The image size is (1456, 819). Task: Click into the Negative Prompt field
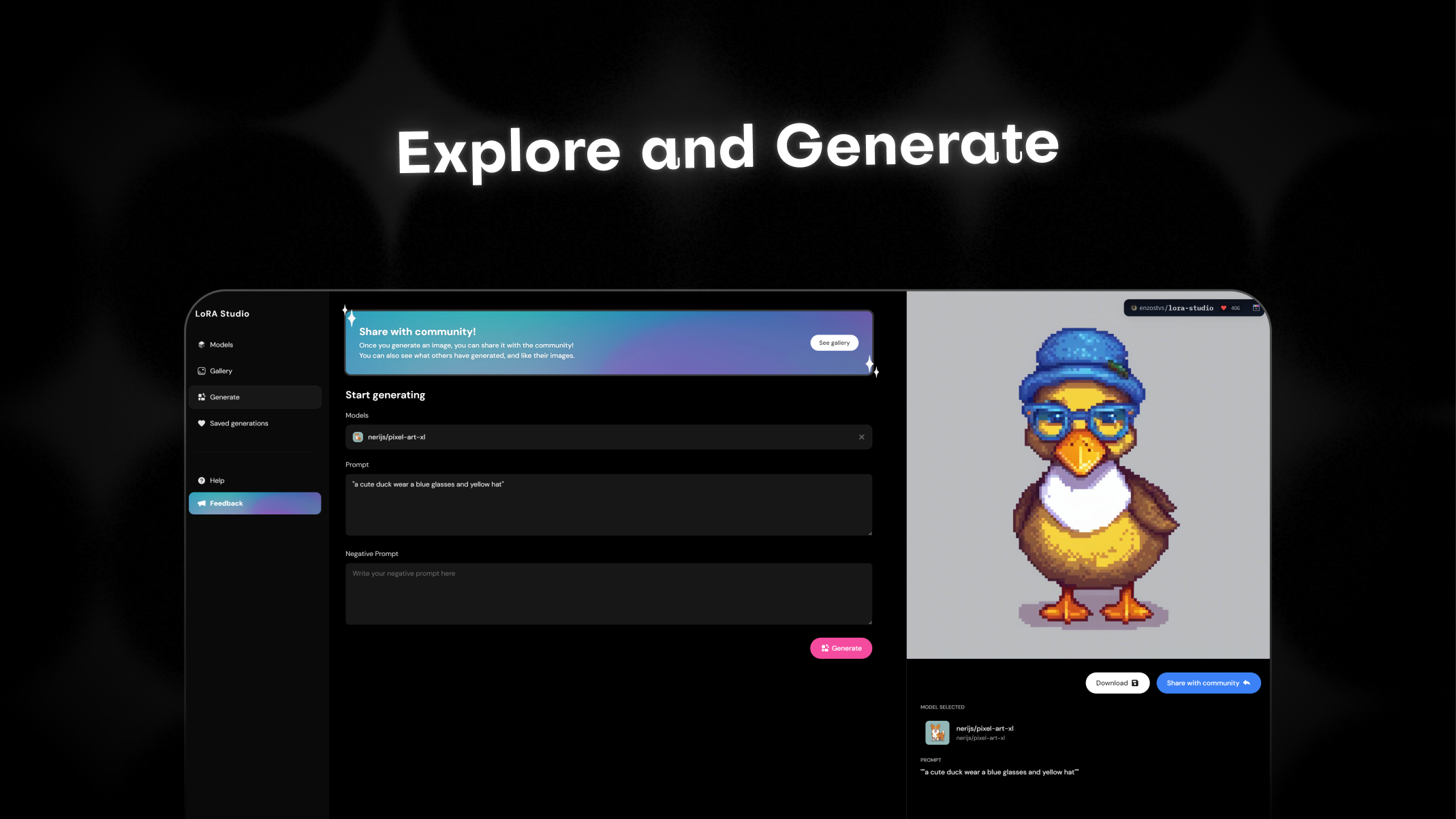coord(608,594)
